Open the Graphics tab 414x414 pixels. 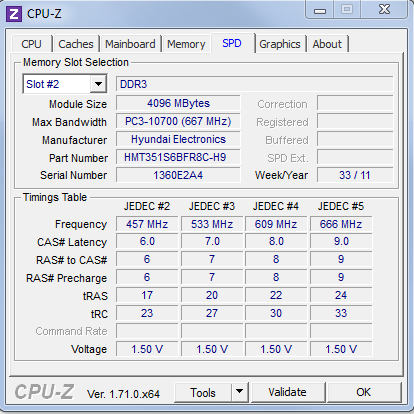pos(280,44)
